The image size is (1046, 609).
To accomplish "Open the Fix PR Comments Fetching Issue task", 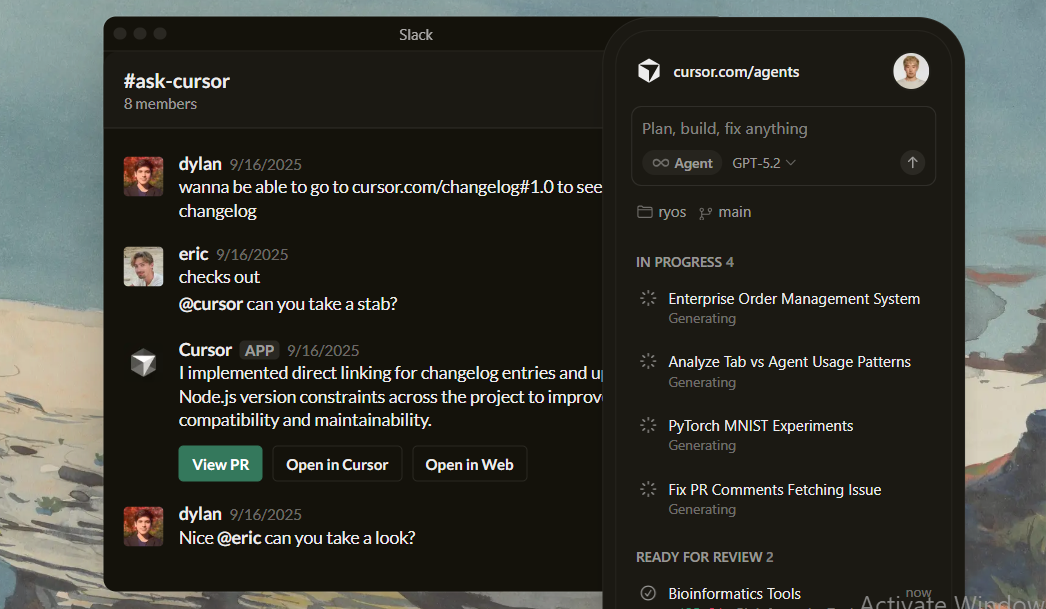I will pos(774,490).
